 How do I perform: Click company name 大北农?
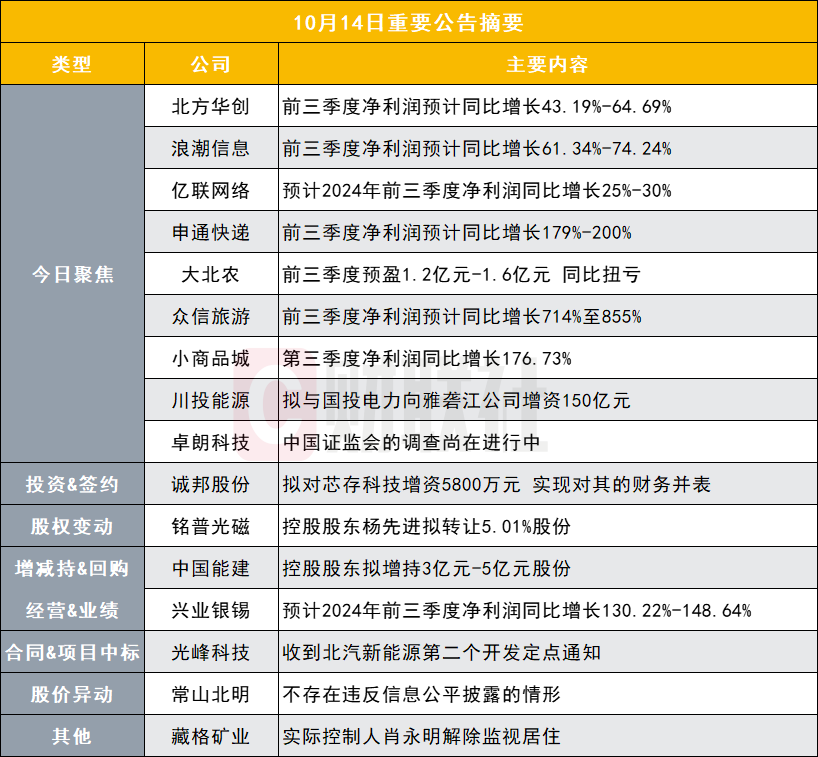pyautogui.click(x=211, y=274)
